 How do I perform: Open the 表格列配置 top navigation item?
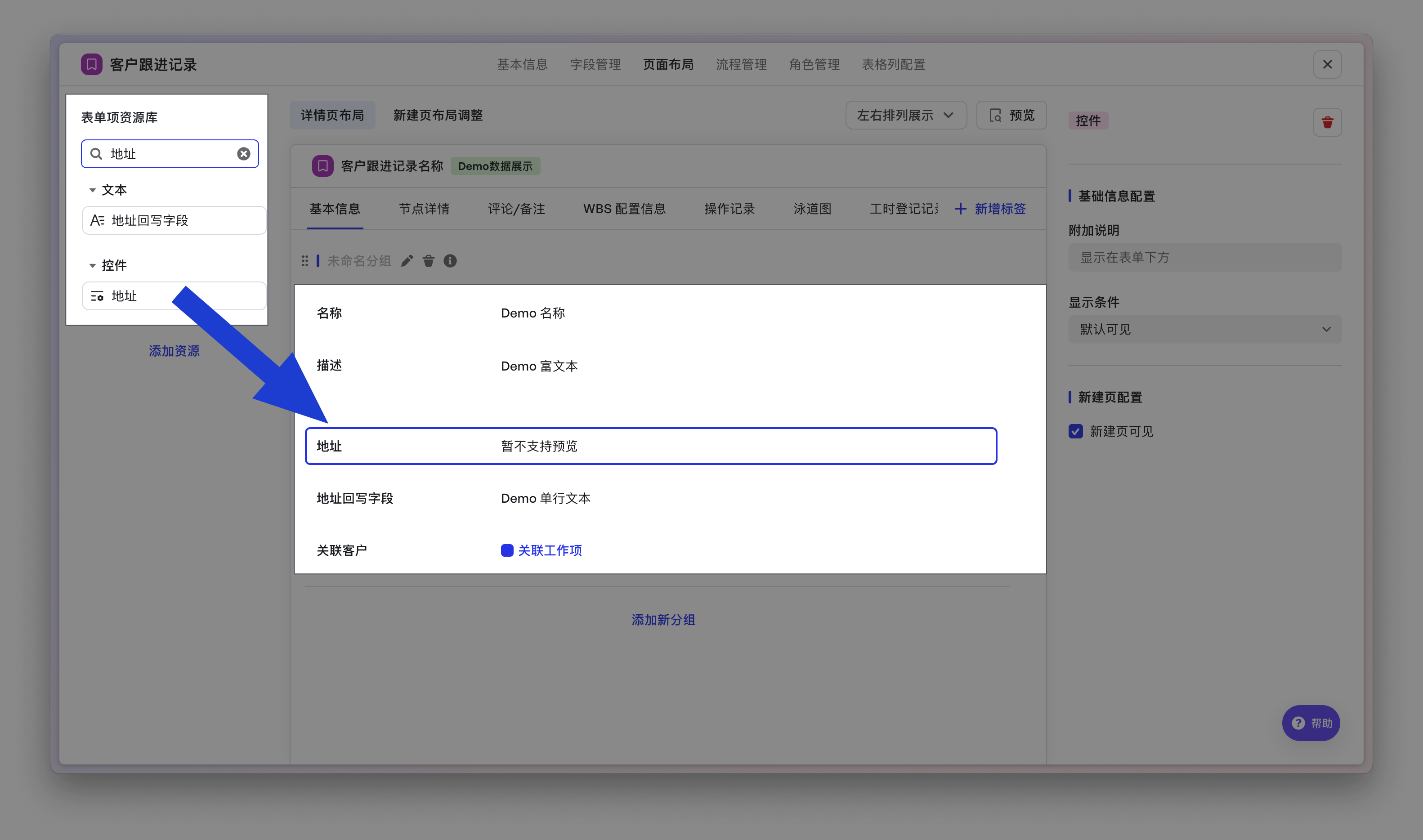coord(893,64)
